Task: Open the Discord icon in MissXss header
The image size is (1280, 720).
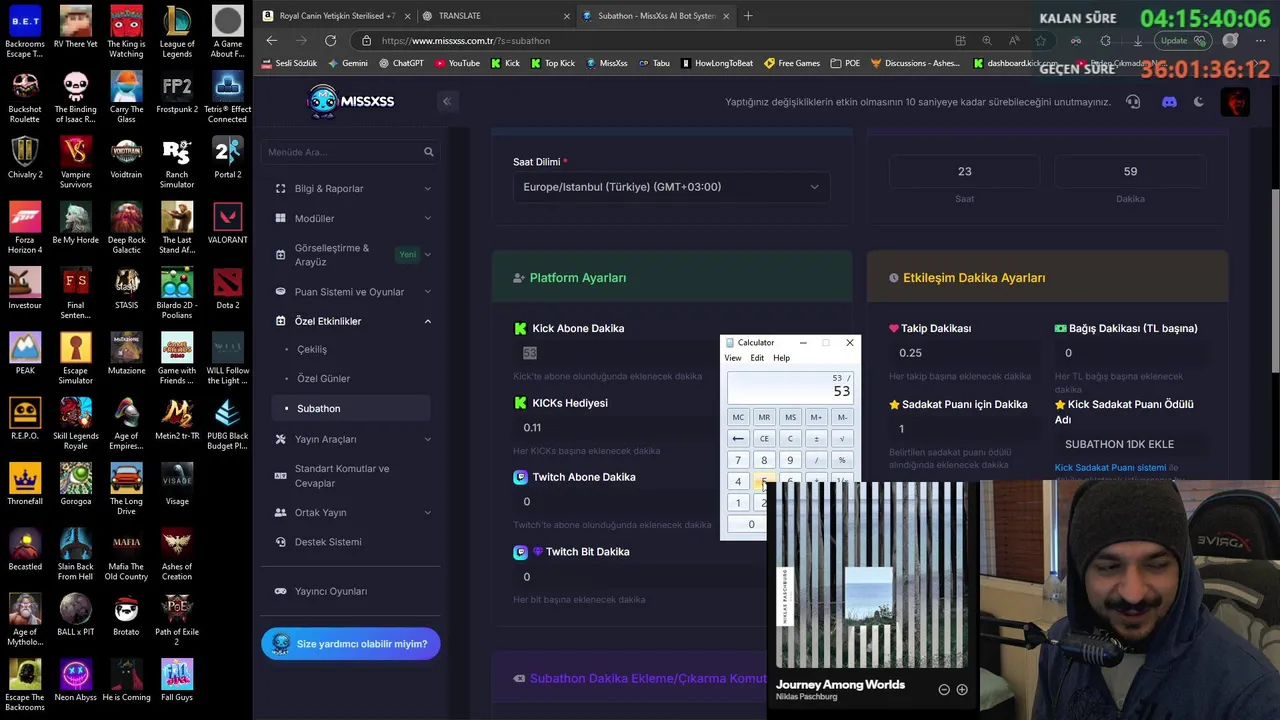Action: pyautogui.click(x=1169, y=101)
